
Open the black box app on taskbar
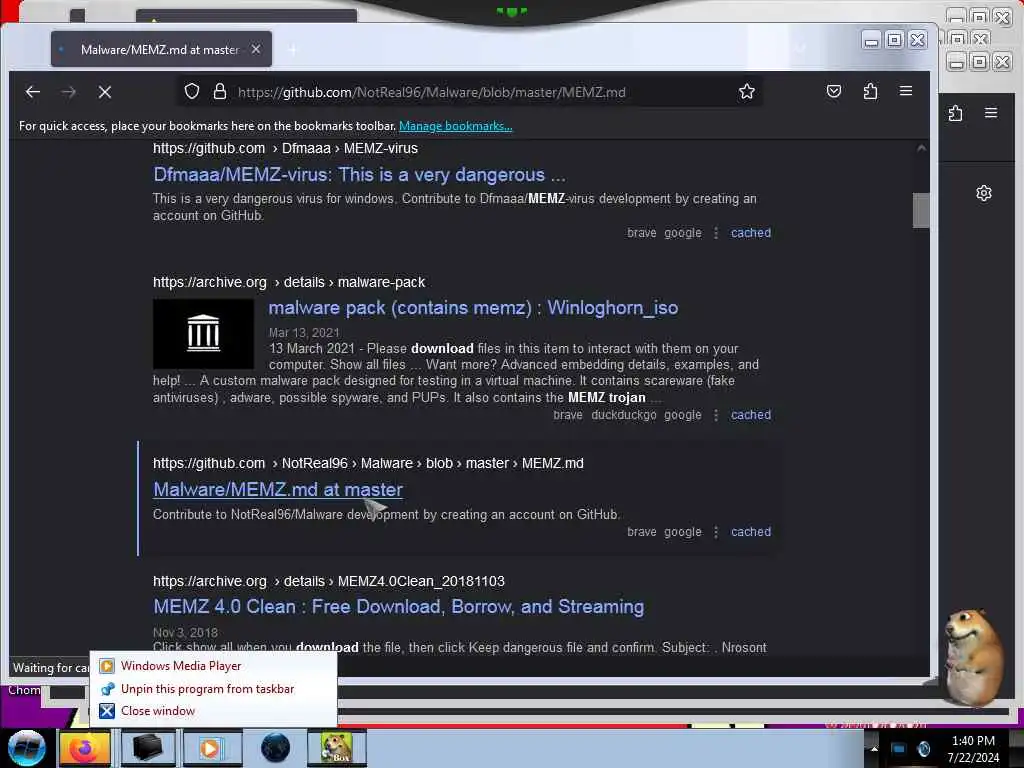pos(147,748)
